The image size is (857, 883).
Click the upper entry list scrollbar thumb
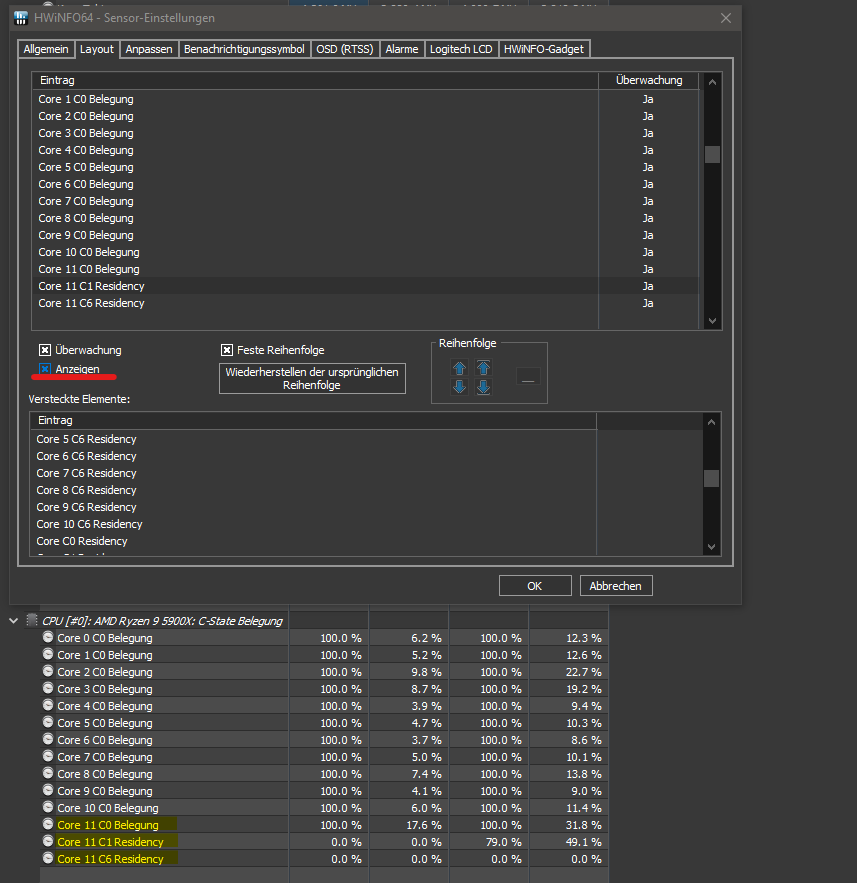click(712, 154)
